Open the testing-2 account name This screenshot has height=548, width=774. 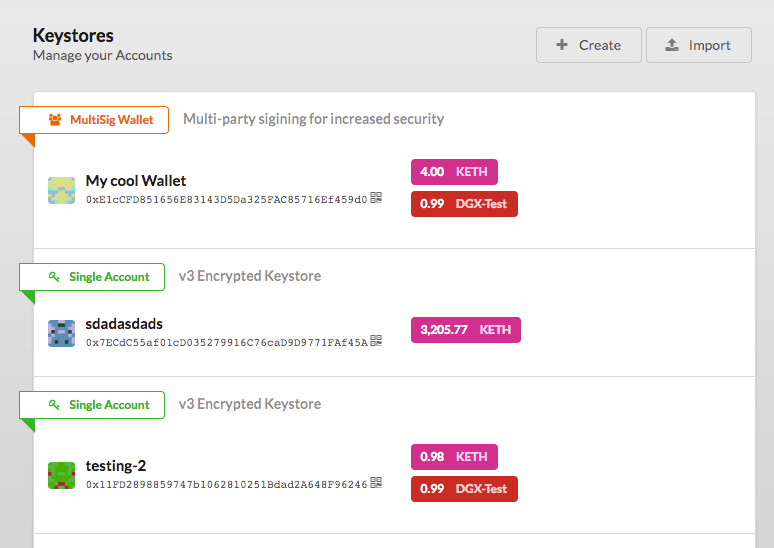click(116, 466)
